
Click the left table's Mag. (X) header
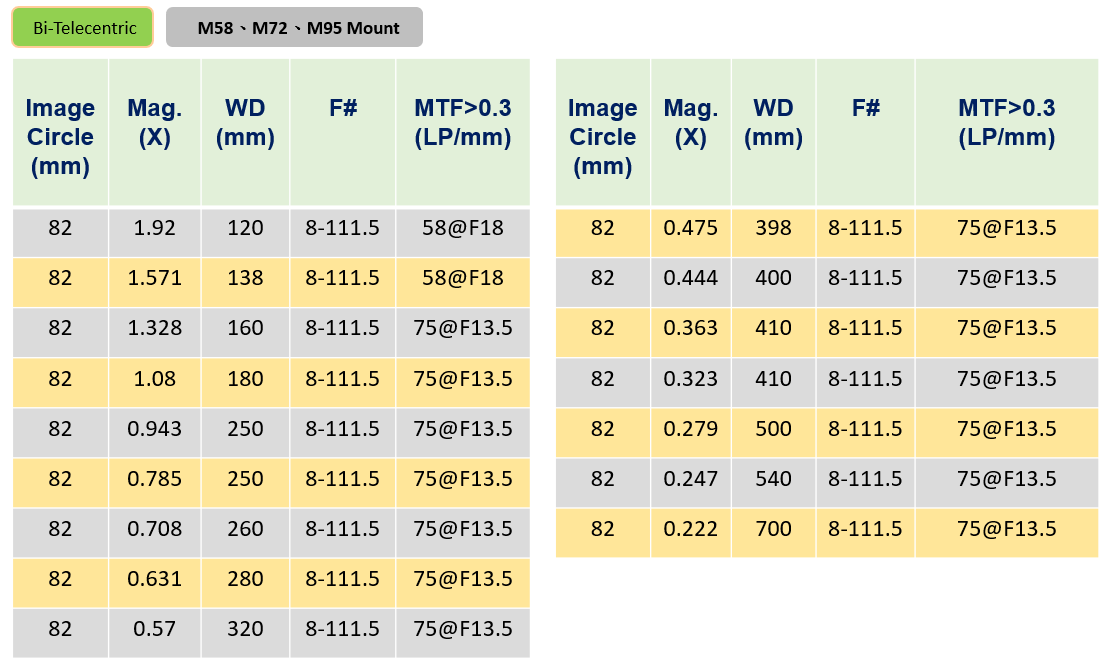[154, 133]
